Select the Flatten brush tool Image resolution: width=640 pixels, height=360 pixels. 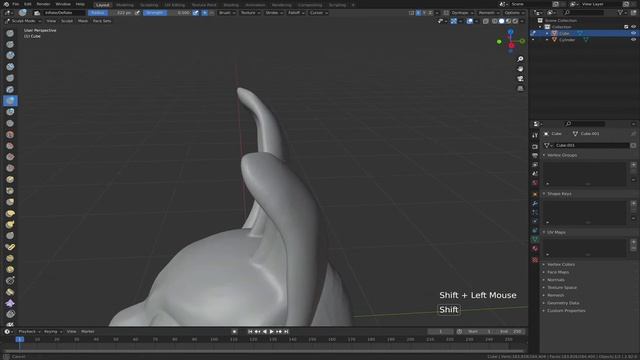coord(10,146)
